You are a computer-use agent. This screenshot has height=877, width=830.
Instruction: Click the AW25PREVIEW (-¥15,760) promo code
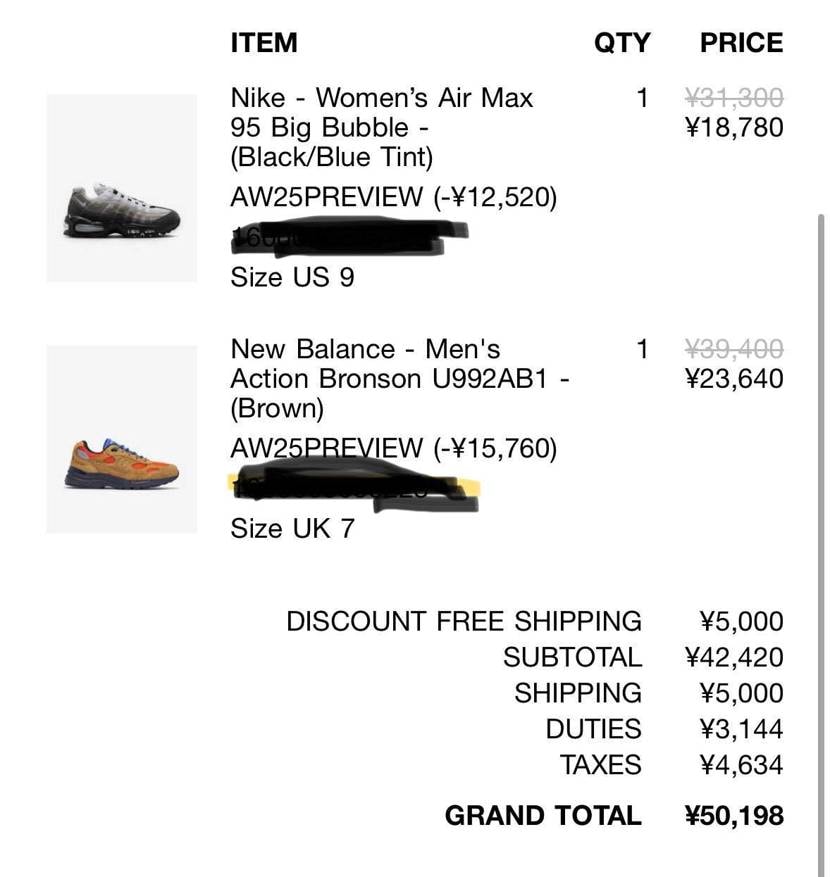[394, 448]
